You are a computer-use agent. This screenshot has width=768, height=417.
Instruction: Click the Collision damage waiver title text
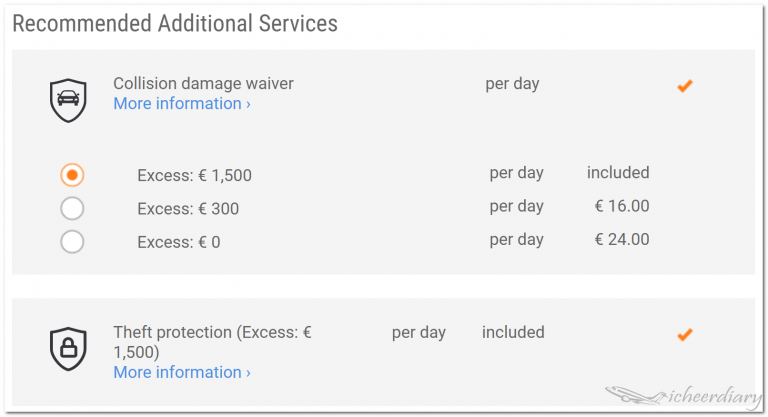[x=203, y=84]
